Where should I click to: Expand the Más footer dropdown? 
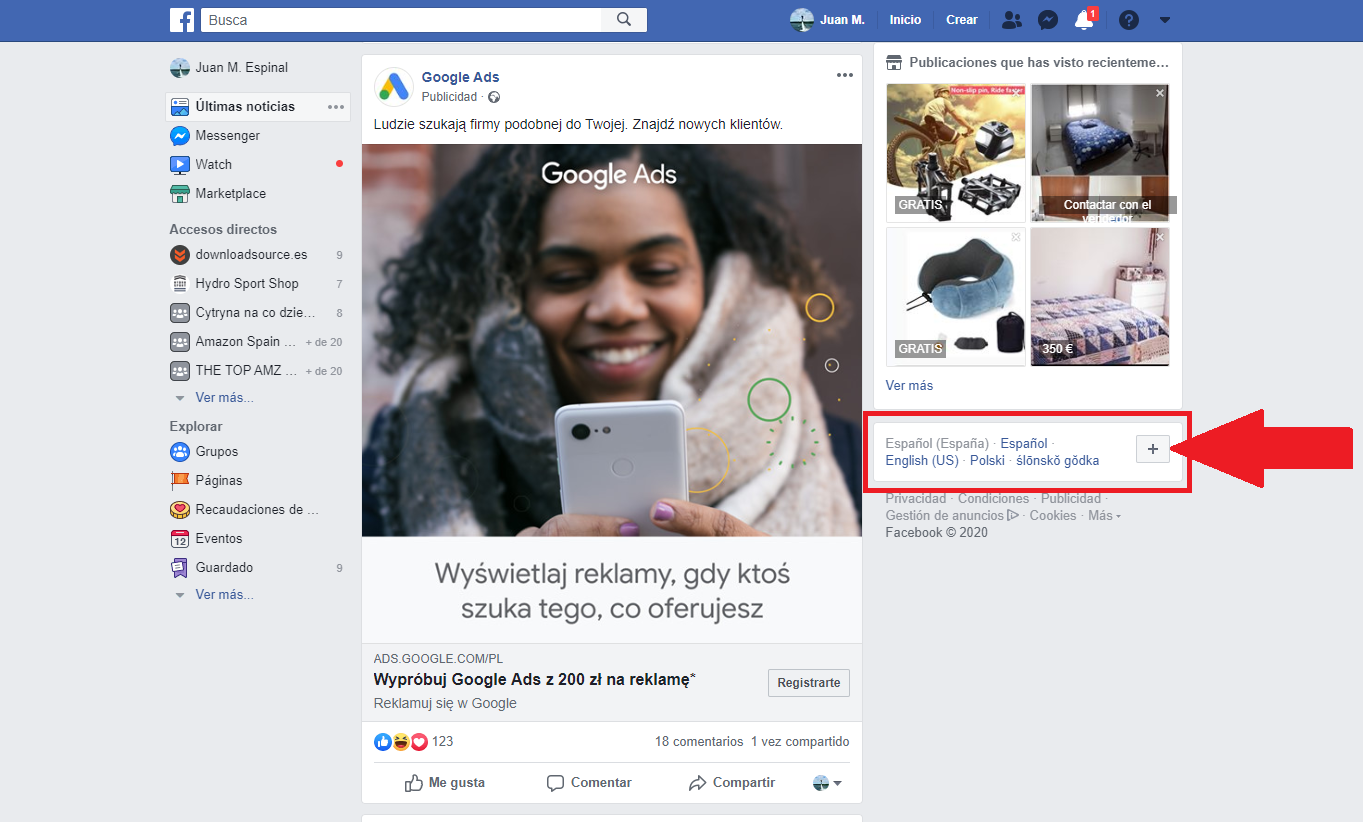pos(1104,516)
